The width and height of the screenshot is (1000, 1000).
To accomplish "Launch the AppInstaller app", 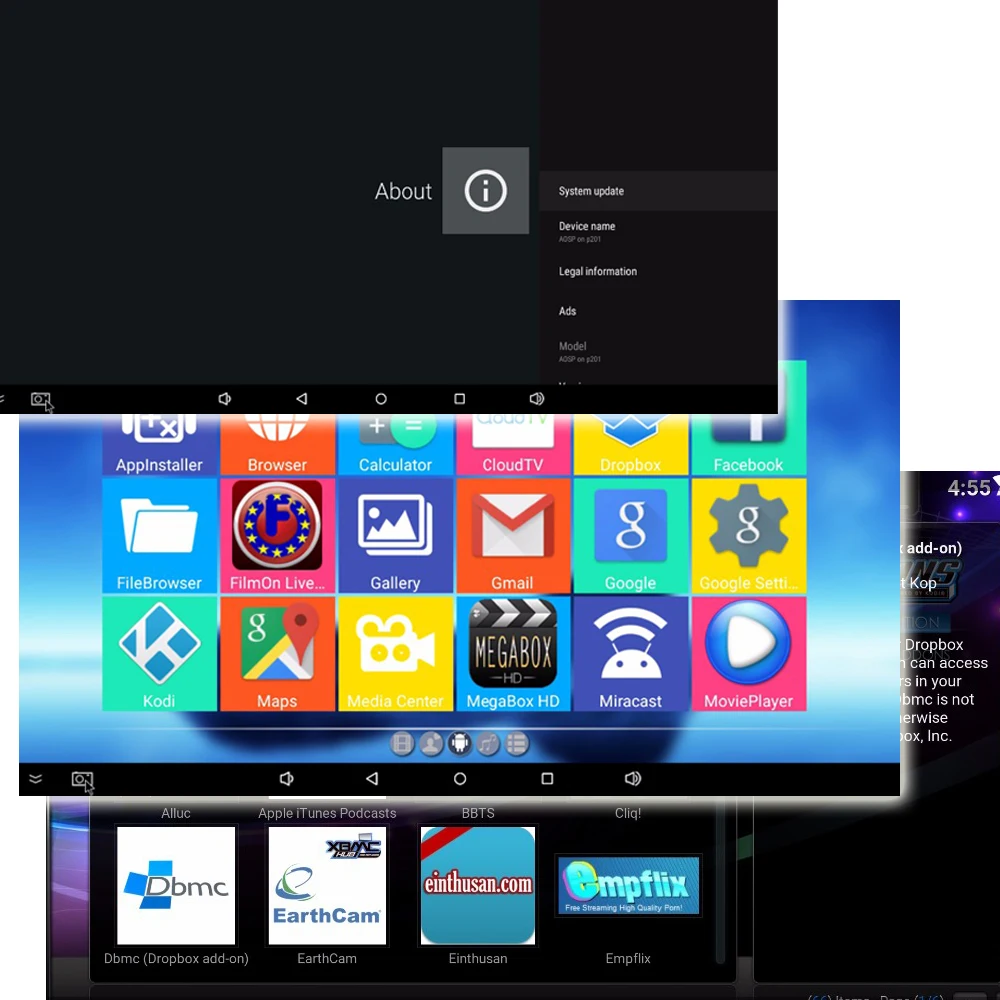I will (159, 445).
